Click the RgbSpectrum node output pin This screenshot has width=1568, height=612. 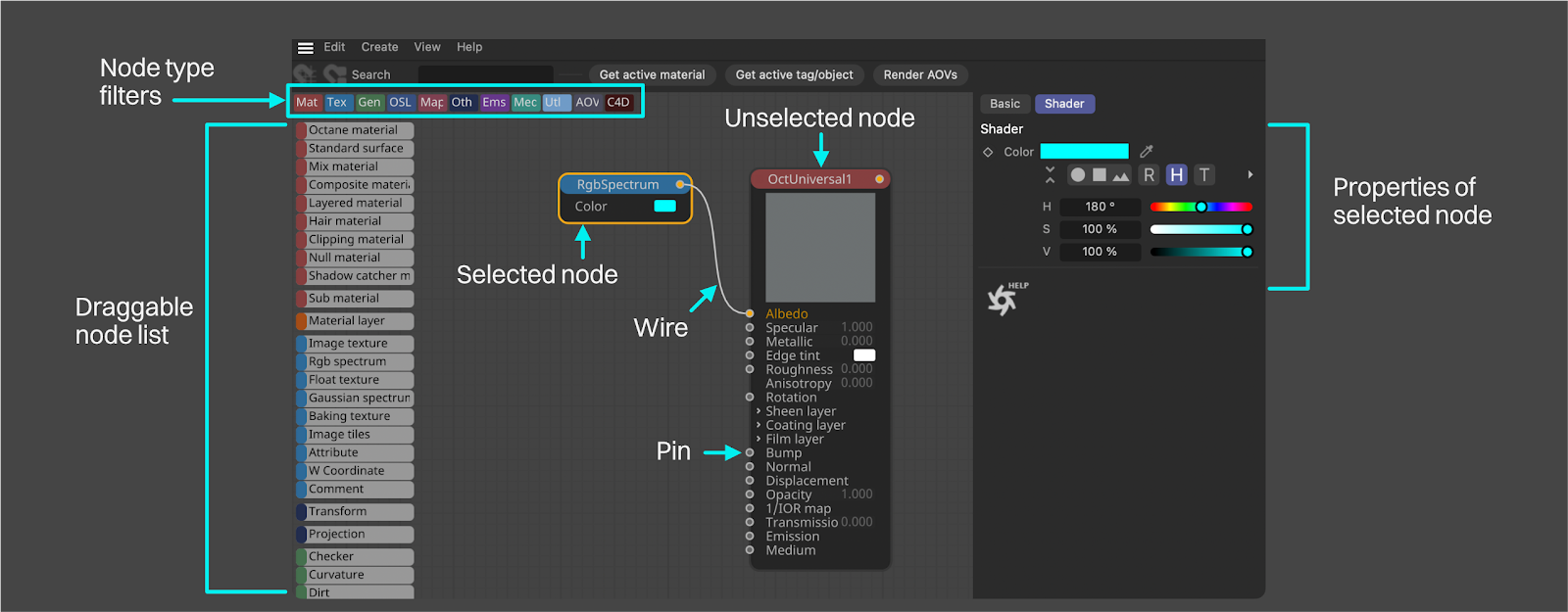tap(680, 184)
